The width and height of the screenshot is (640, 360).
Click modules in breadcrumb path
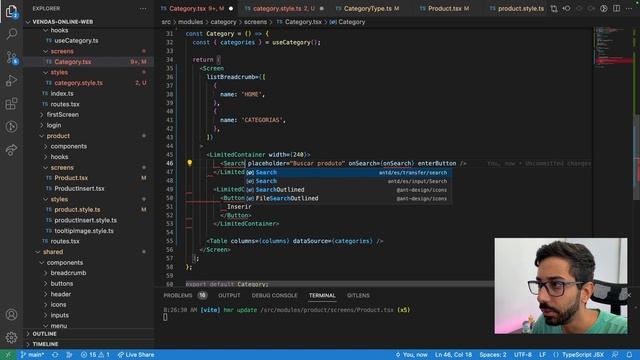point(190,22)
